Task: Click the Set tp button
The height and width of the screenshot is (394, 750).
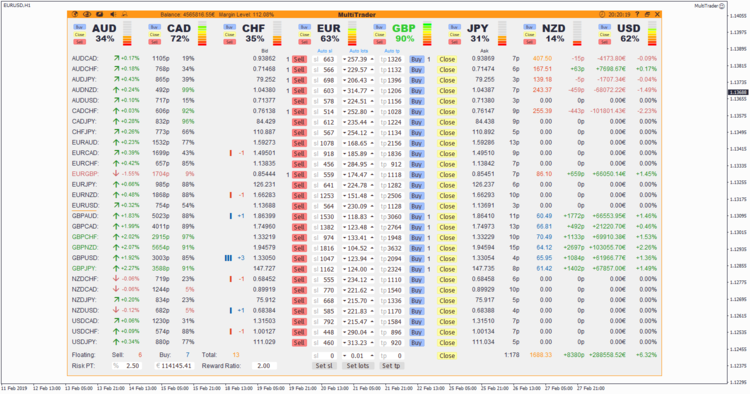Action: 391,366
